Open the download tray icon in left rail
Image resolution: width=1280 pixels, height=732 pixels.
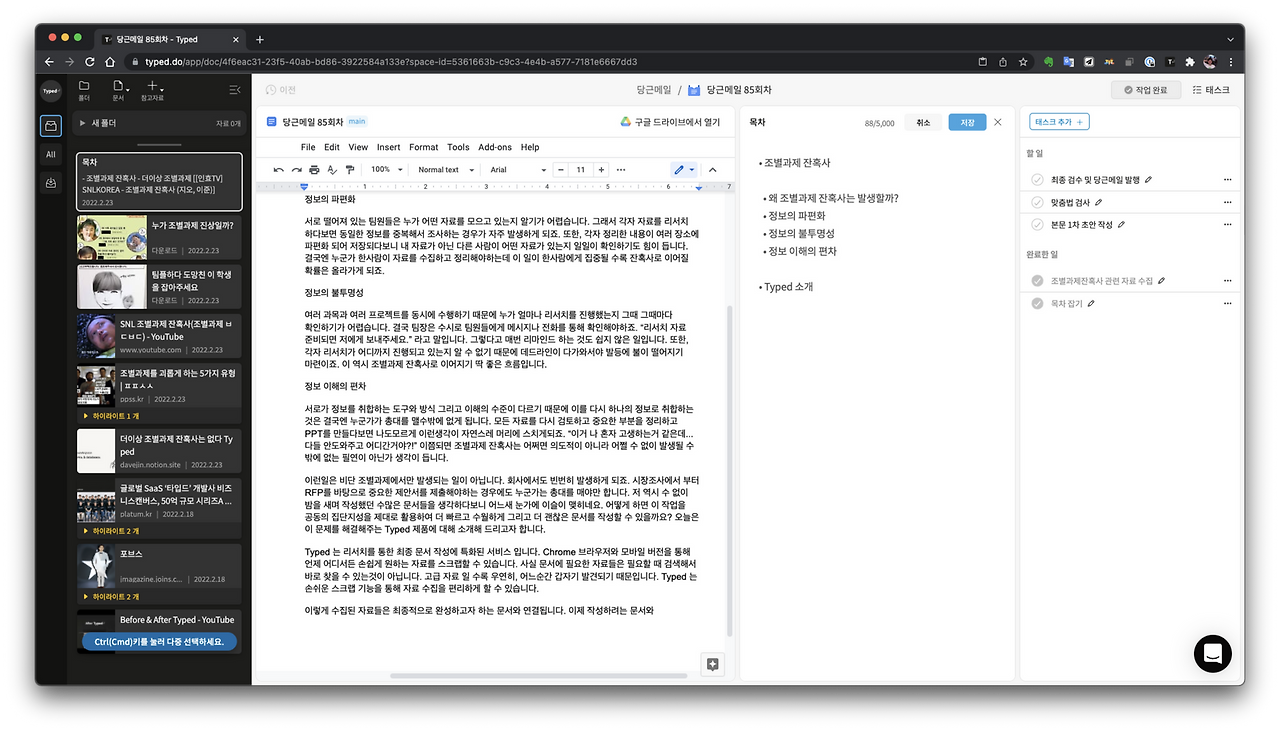point(51,183)
